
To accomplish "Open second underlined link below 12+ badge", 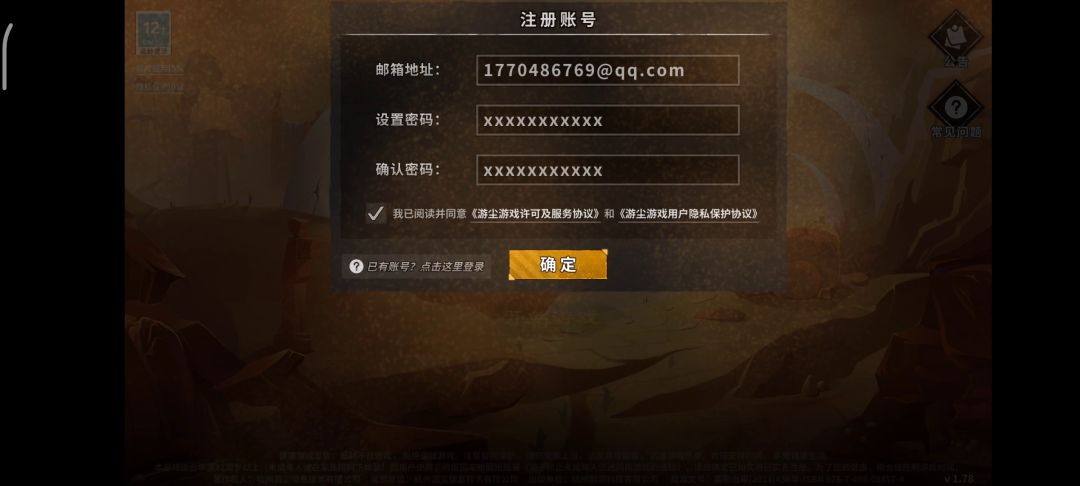I will (160, 87).
